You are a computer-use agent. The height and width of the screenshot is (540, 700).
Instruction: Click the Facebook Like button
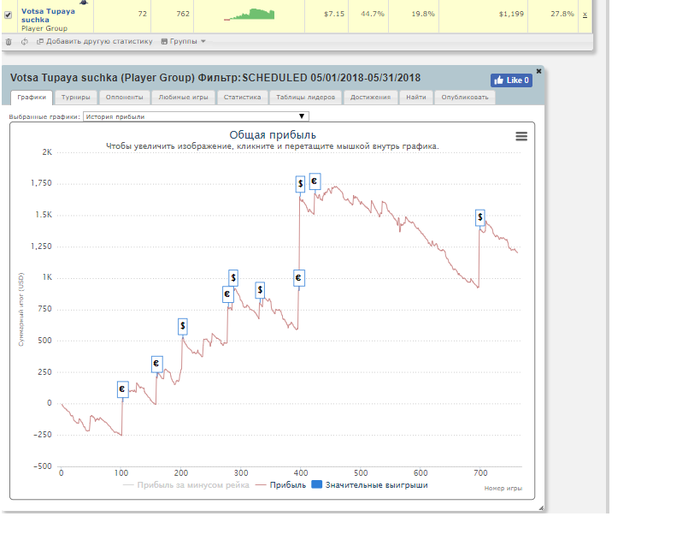pos(511,80)
